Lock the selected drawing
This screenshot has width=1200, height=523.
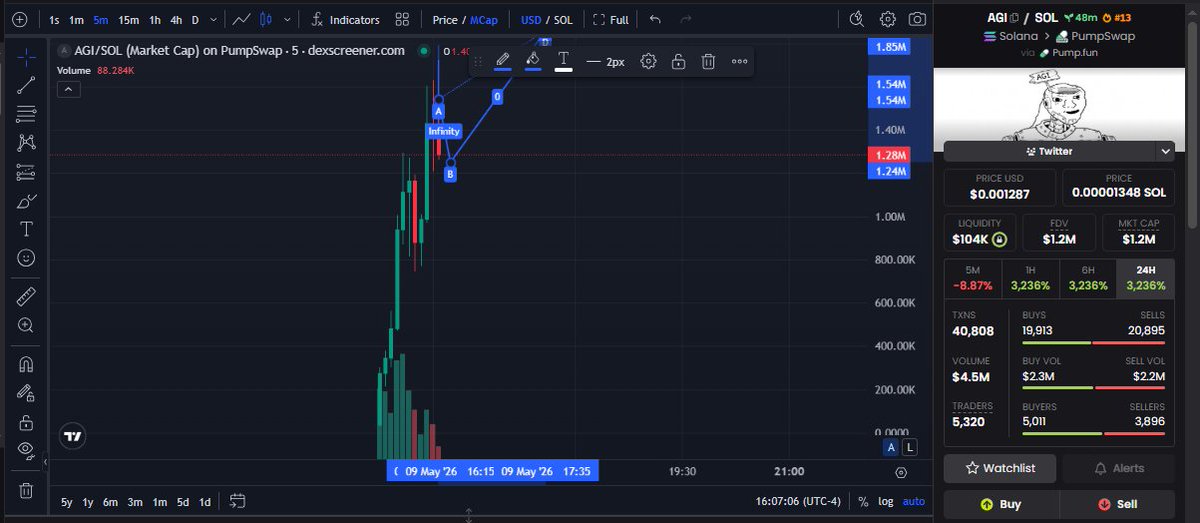click(x=678, y=61)
